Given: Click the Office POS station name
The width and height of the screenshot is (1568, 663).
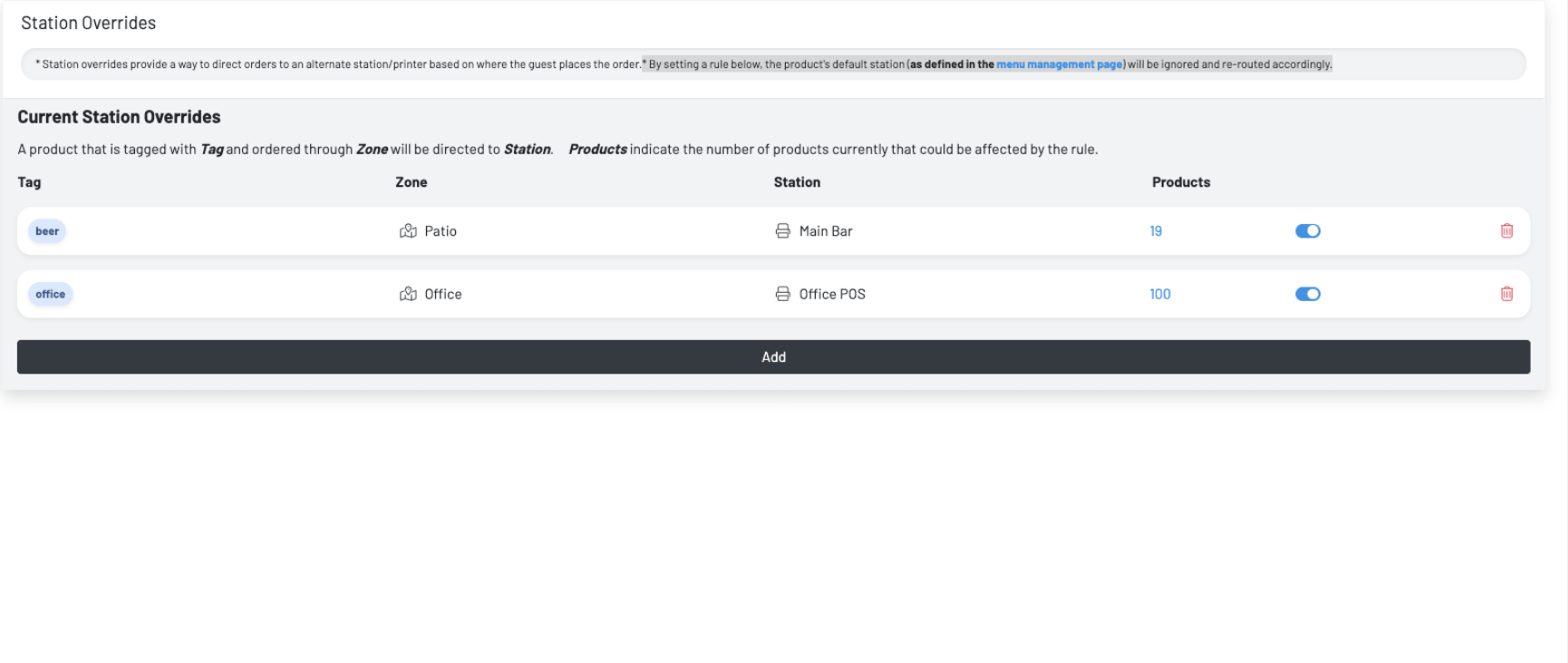Looking at the screenshot, I should tap(832, 294).
